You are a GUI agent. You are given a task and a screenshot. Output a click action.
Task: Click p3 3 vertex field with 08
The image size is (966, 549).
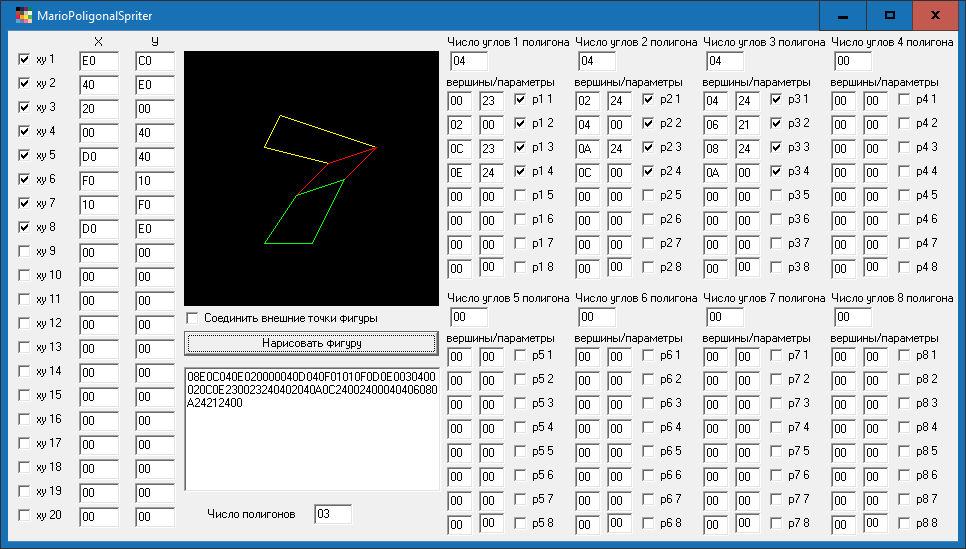coord(715,149)
